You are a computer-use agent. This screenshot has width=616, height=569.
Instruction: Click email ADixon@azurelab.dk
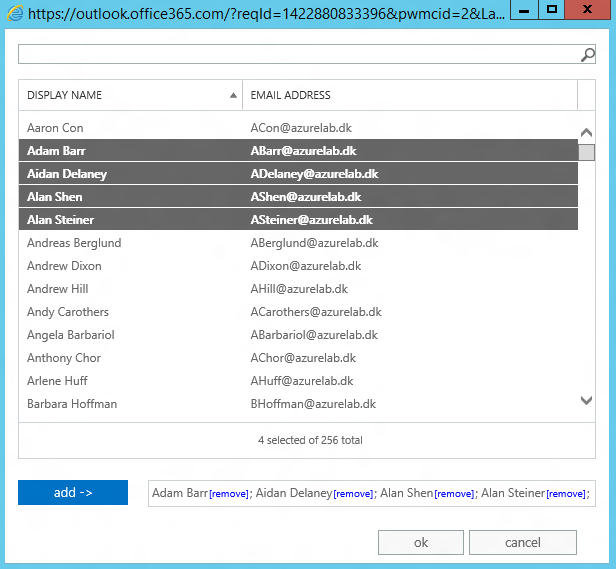(306, 266)
